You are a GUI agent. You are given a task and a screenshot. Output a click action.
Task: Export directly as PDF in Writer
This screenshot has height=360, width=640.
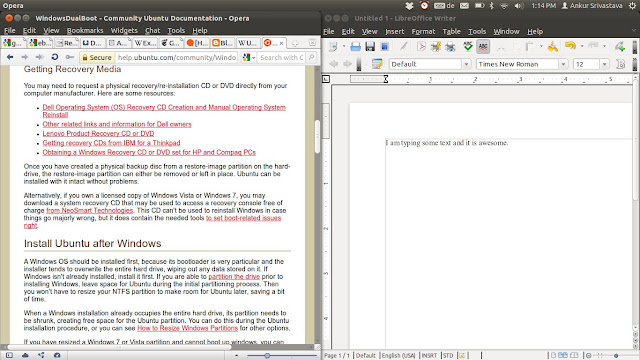(421, 47)
